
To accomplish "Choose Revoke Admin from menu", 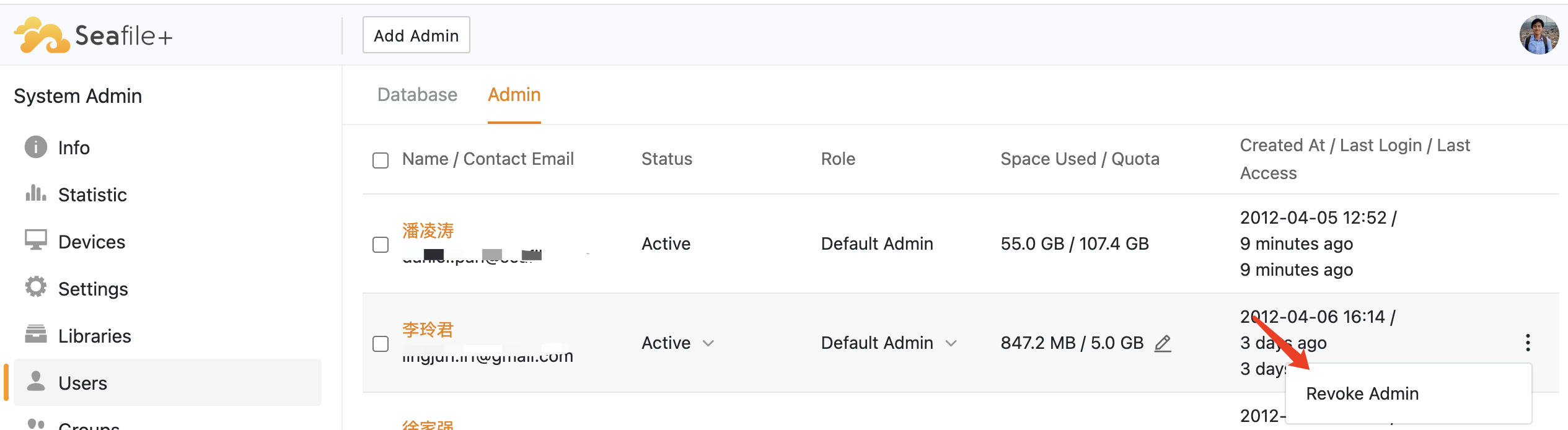I will click(x=1362, y=393).
